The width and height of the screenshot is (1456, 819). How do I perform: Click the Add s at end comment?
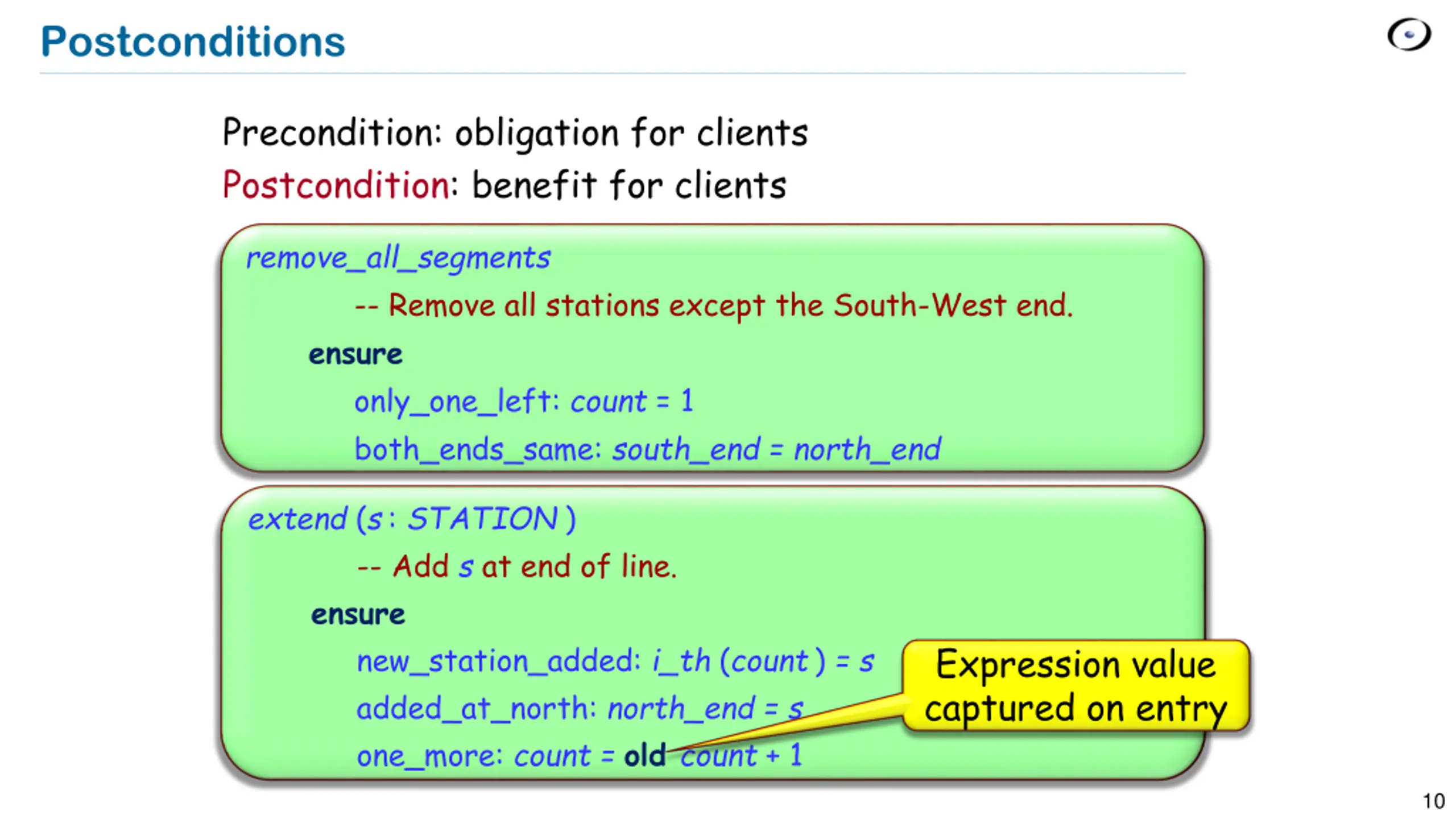(x=516, y=566)
